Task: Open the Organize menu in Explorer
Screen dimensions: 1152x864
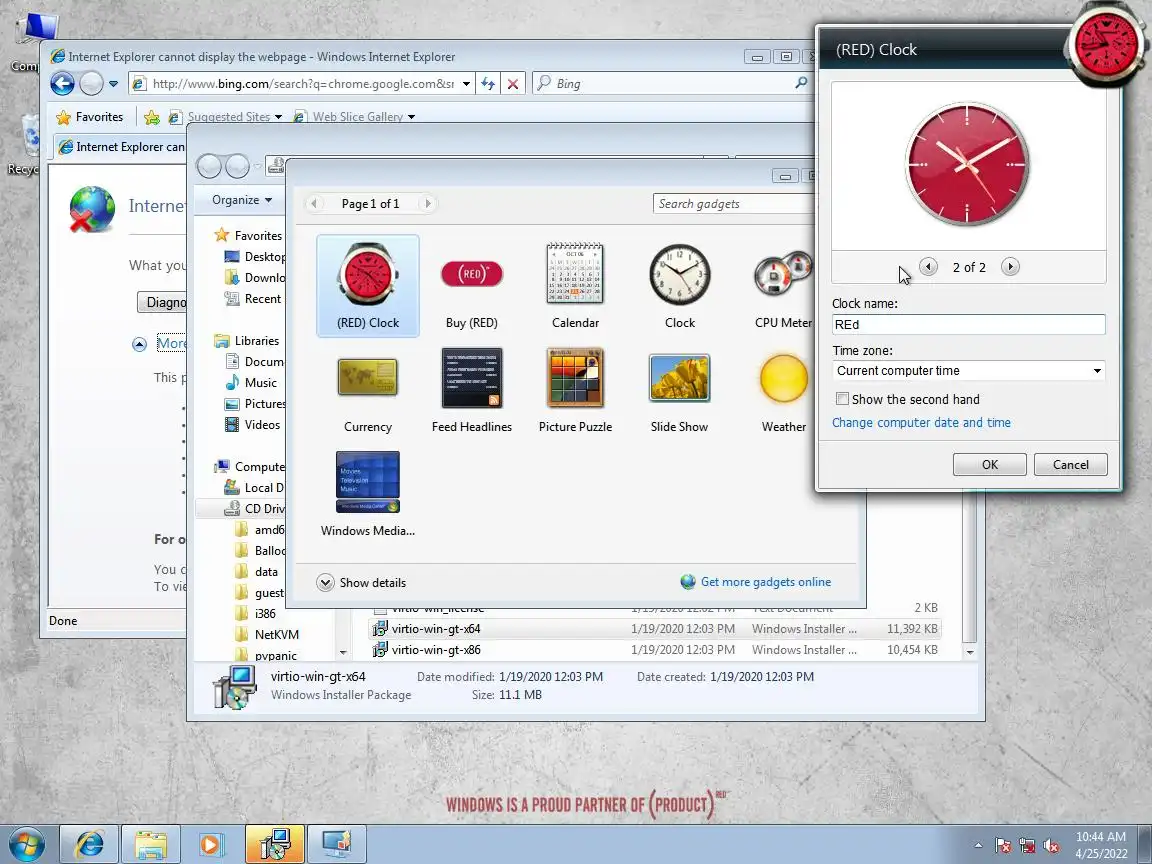Action: coord(242,200)
